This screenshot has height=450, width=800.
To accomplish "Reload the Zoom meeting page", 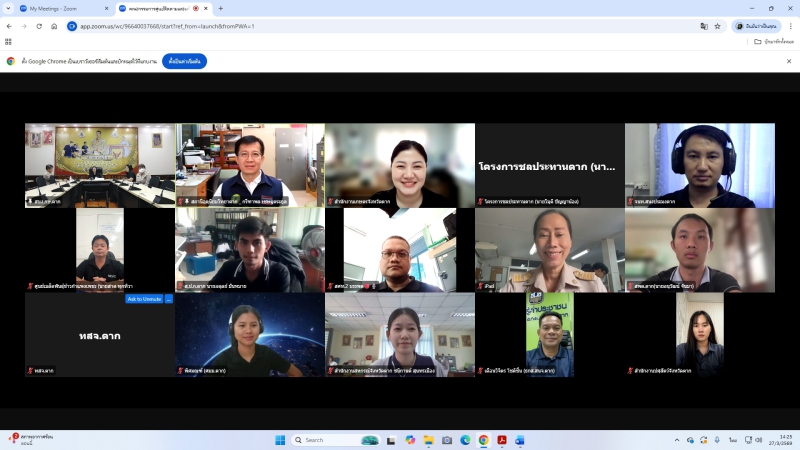I will coord(39,26).
